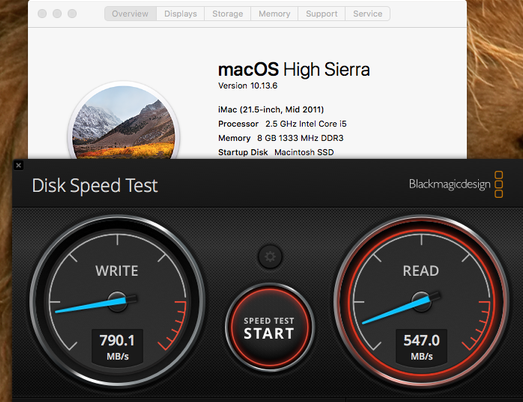Click the READ gauge dial
Image resolution: width=523 pixels, height=402 pixels.
(421, 302)
